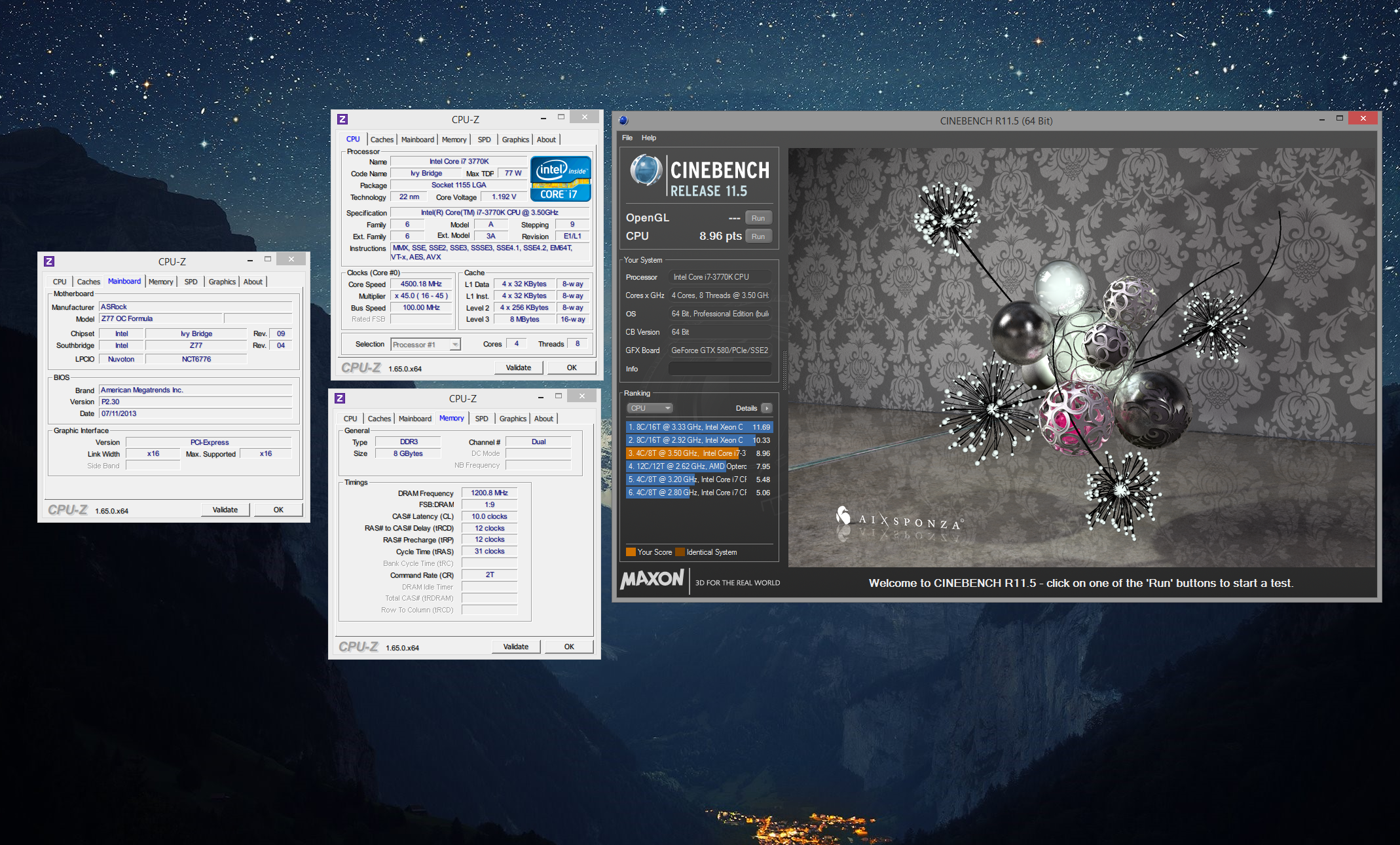This screenshot has height=845, width=1400.
Task: Click the Details arrow icon in Ranking
Action: [767, 408]
